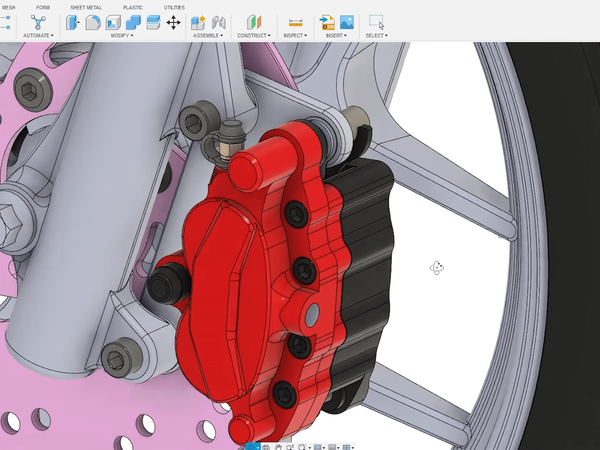600x450 pixels.
Task: Choose the Pan hand tool in navigation bar
Action: click(x=277, y=446)
